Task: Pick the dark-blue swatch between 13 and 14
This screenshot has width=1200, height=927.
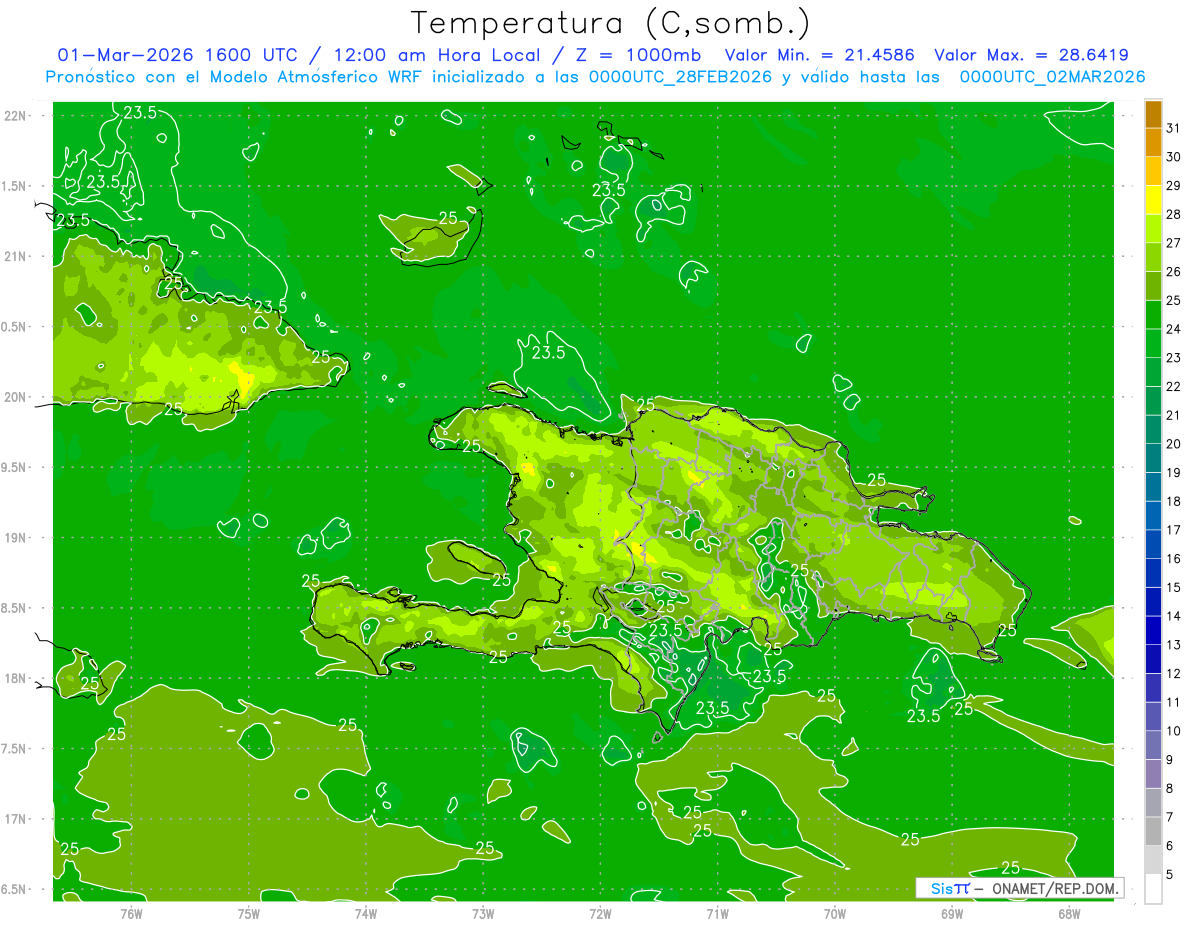Action: pyautogui.click(x=1153, y=631)
